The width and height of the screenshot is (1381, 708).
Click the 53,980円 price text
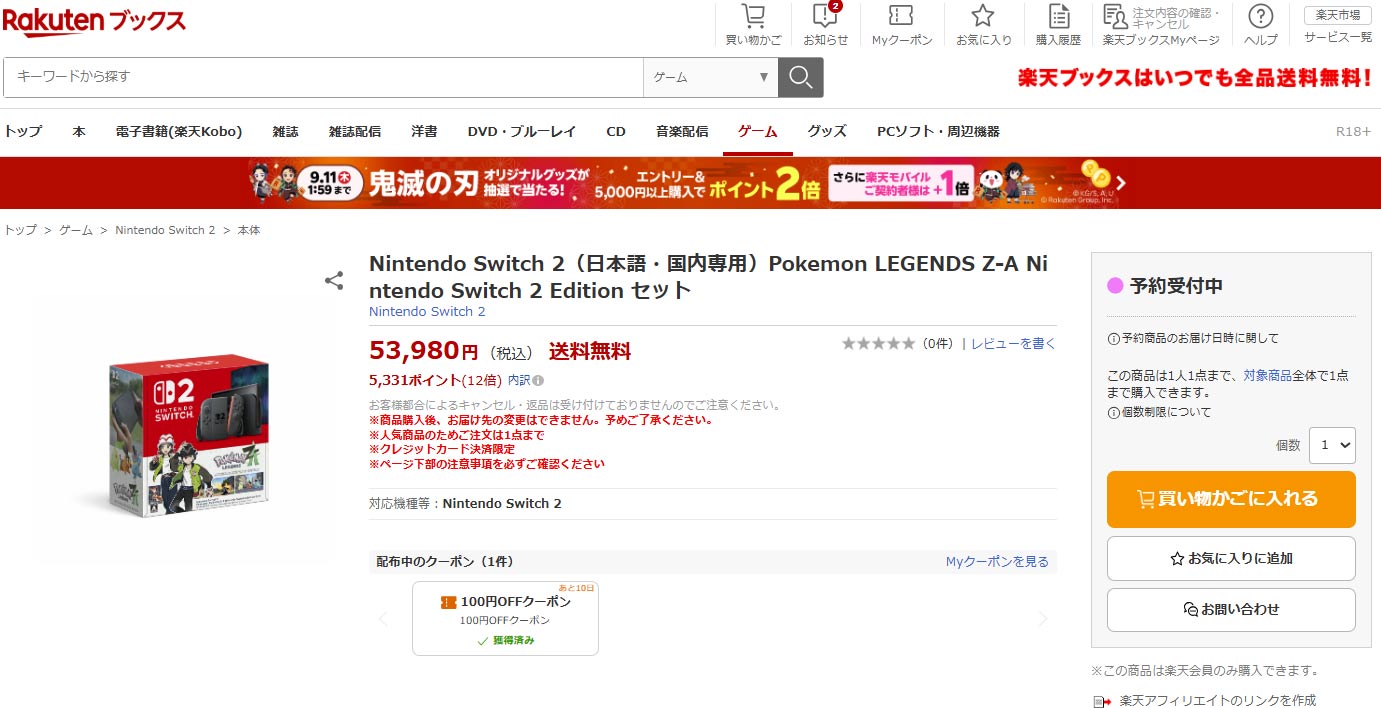424,350
